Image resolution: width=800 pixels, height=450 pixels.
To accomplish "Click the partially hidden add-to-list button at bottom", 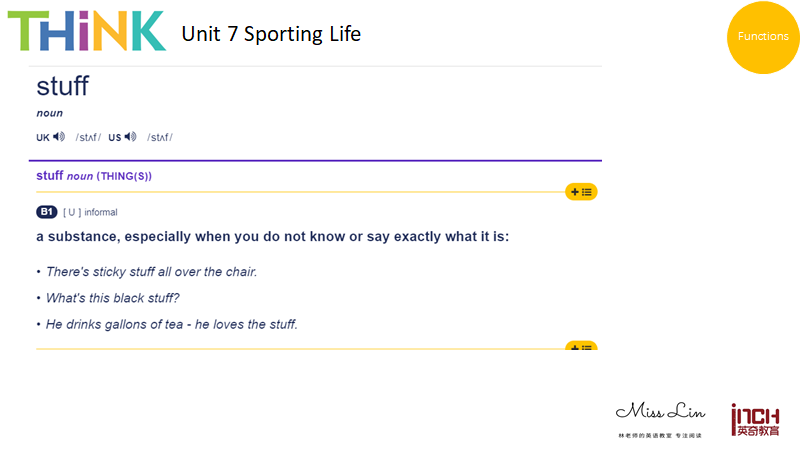I will [581, 345].
